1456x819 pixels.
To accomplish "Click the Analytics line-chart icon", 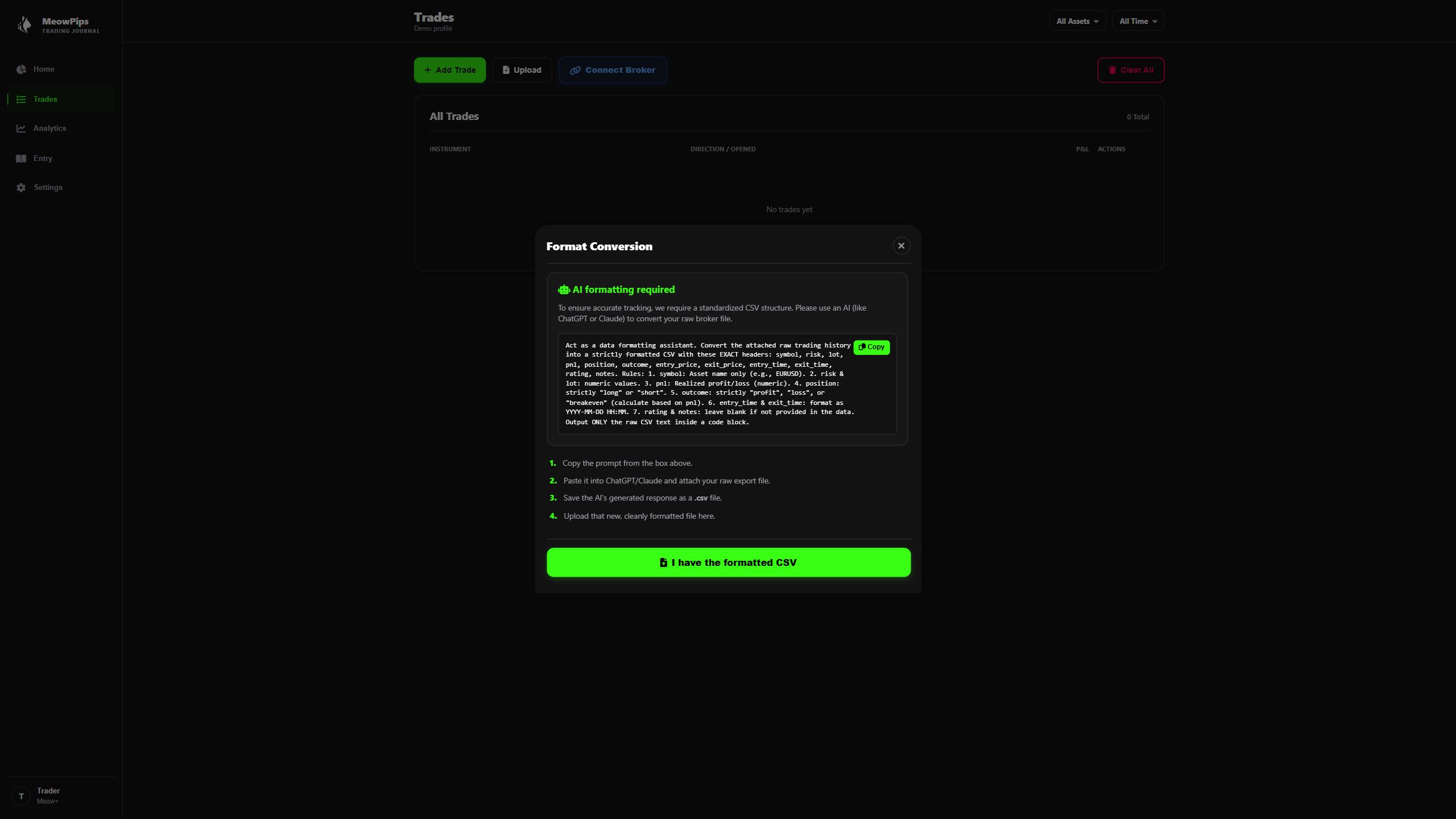I will pos(21,129).
